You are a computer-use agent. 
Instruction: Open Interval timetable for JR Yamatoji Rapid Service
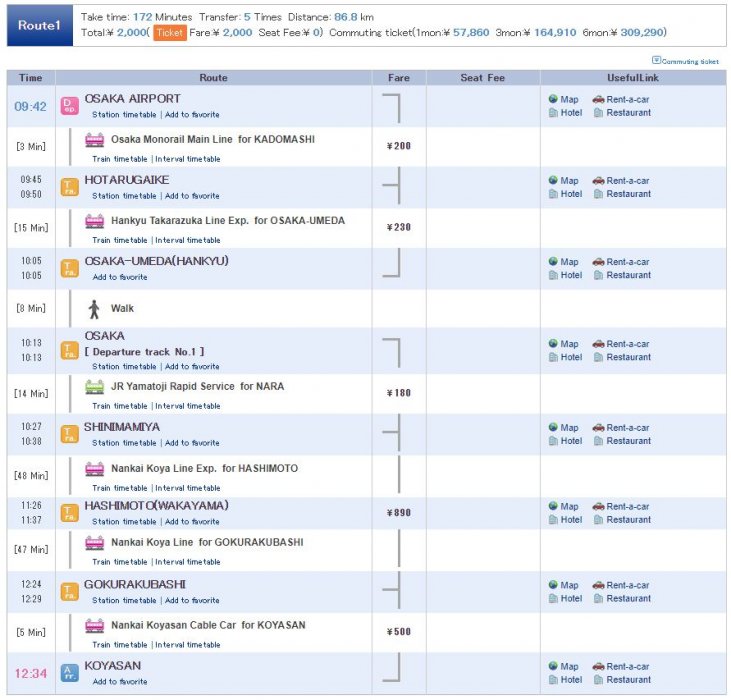[187, 406]
